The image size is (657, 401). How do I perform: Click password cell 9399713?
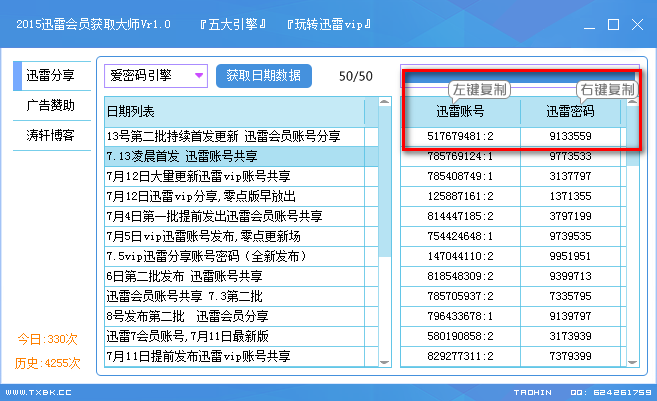point(570,276)
